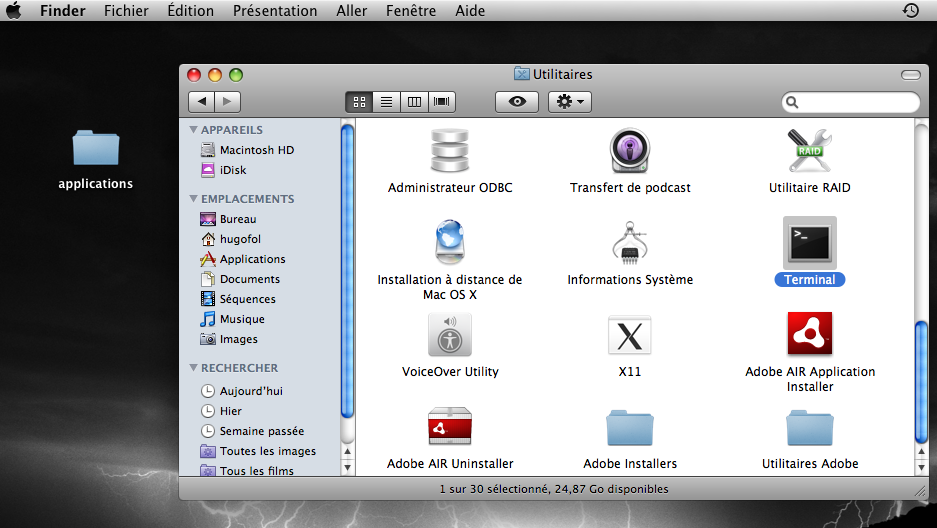Open the Action gear dropdown menu

pyautogui.click(x=570, y=102)
